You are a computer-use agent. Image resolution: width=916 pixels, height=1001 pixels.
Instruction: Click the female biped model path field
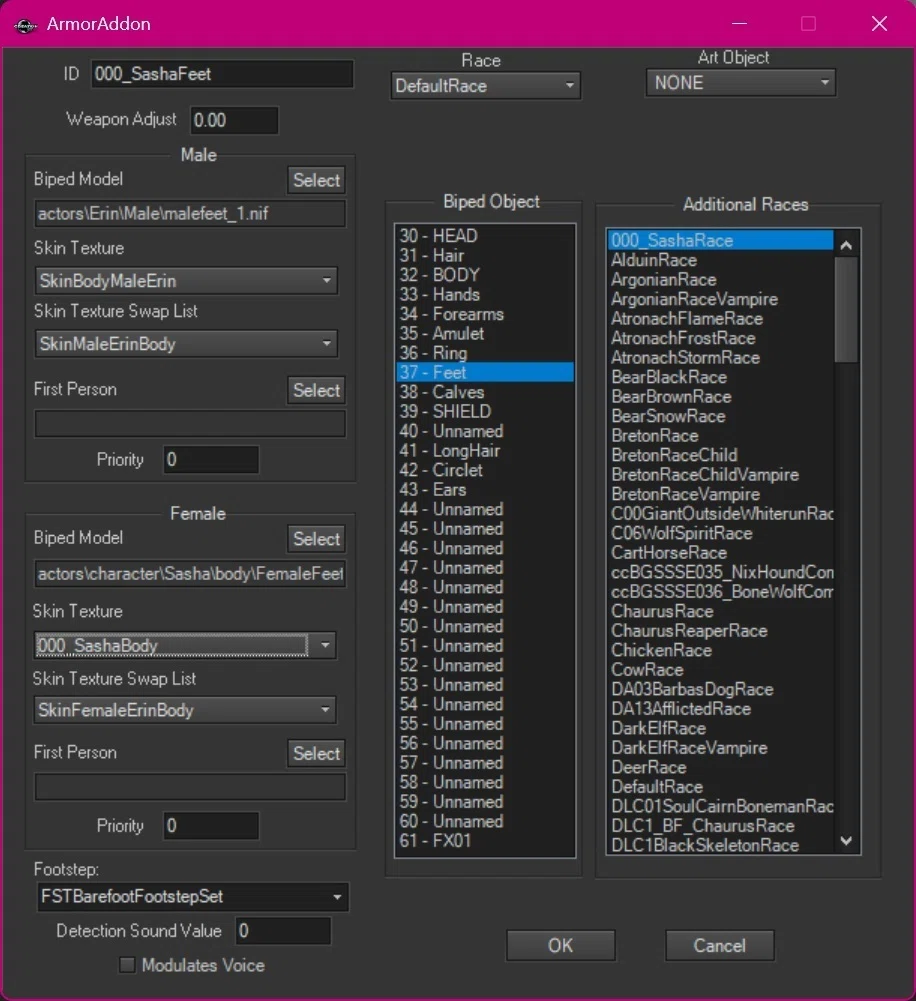coord(190,574)
